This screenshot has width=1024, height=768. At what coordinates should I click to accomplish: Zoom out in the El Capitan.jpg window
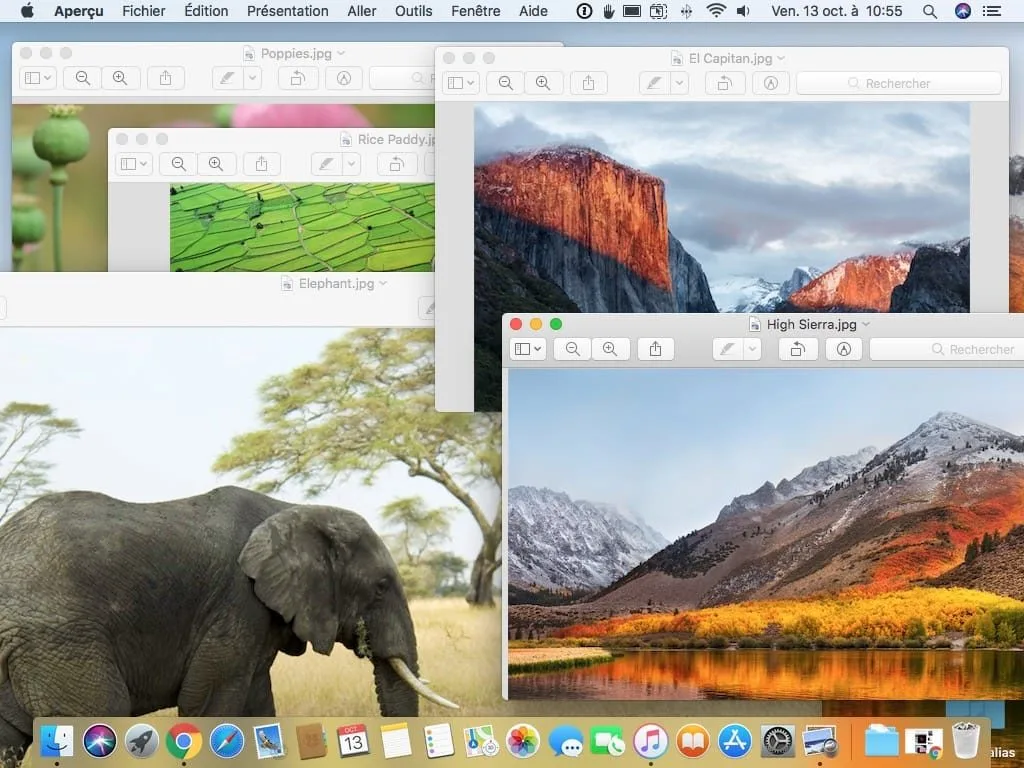(505, 83)
